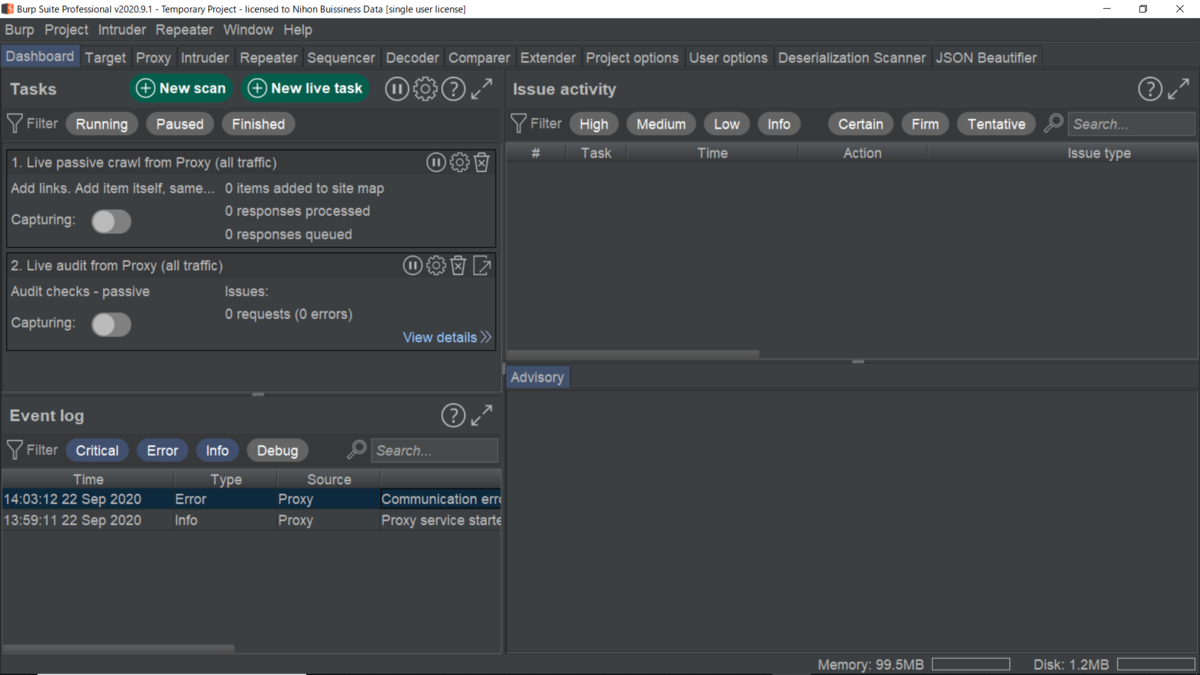
Task: Click the Issue activity search field
Action: coord(1131,124)
